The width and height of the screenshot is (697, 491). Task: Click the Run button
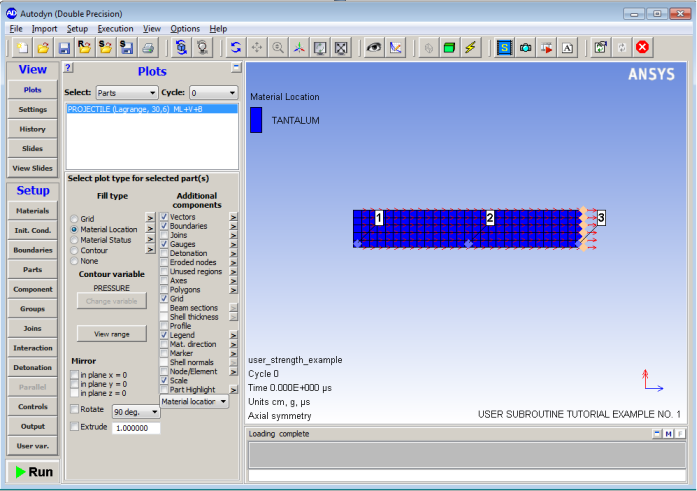pyautogui.click(x=31, y=472)
